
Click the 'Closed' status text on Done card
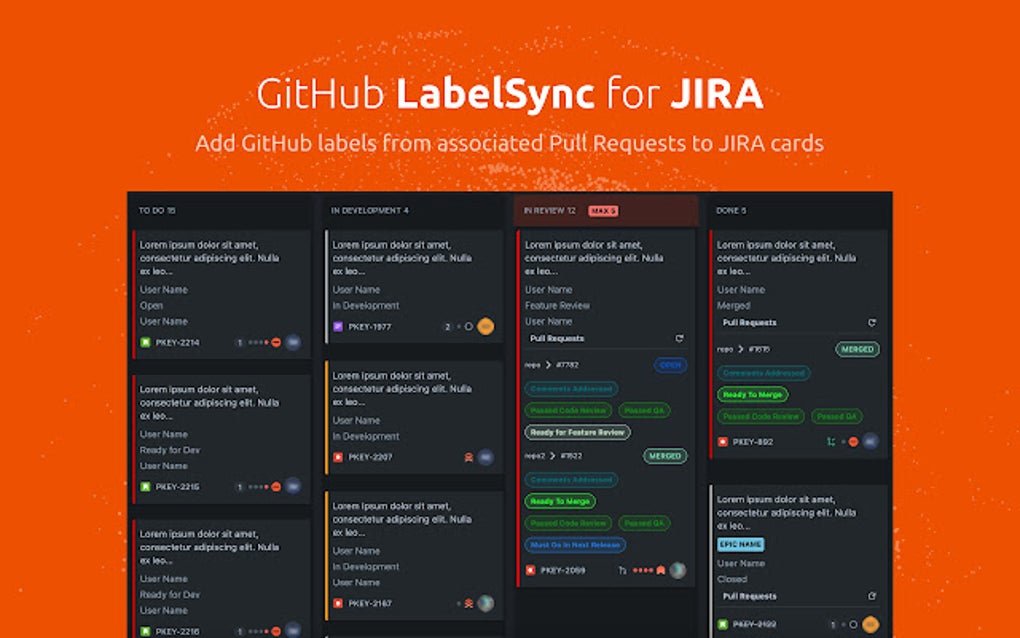[732, 579]
